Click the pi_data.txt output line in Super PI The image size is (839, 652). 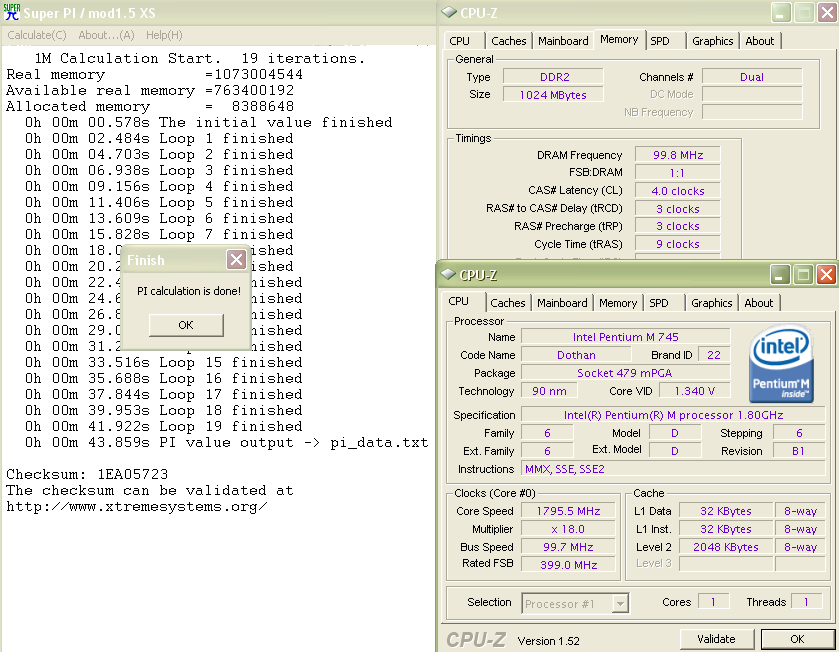point(226,442)
